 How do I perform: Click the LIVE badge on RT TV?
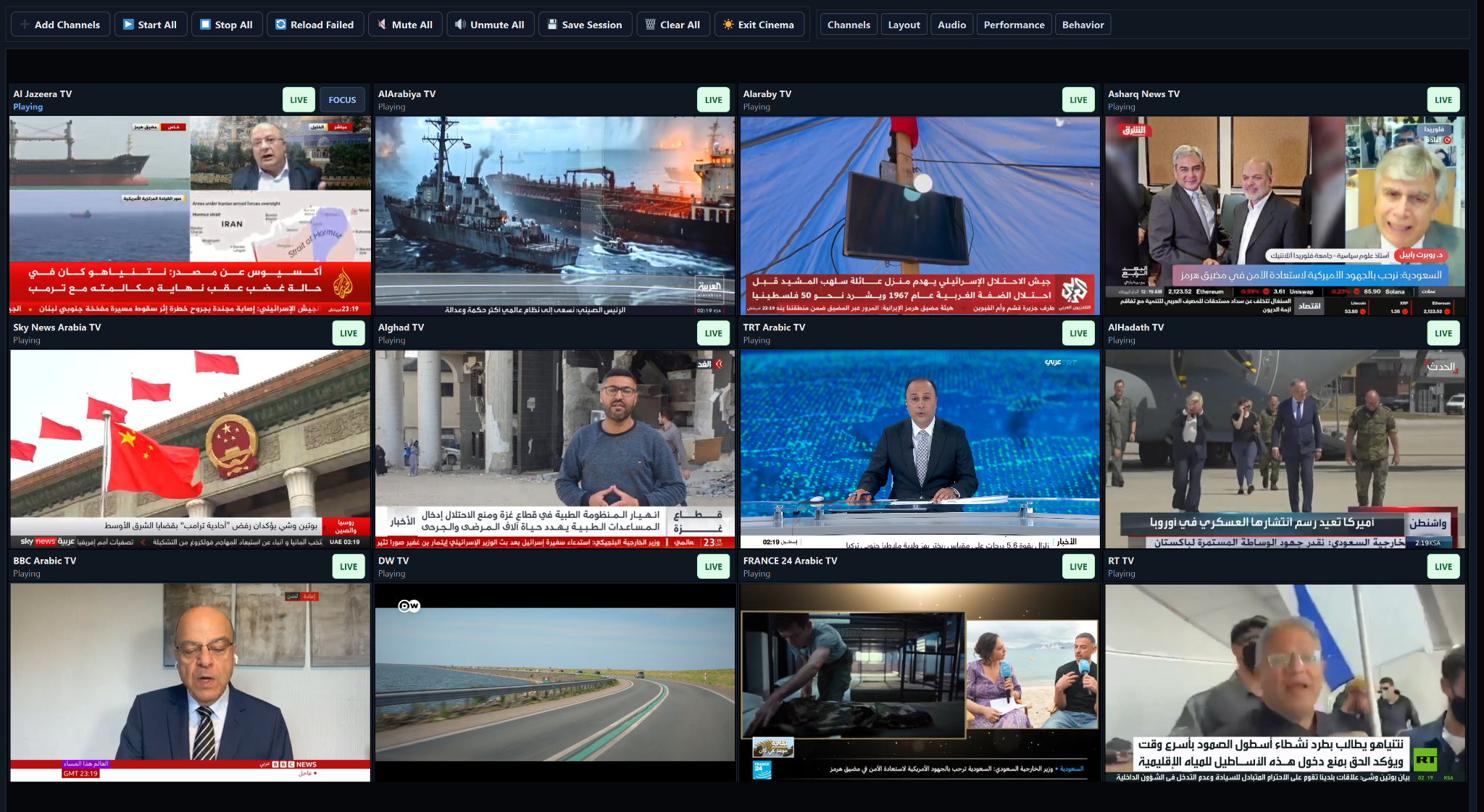click(x=1443, y=566)
